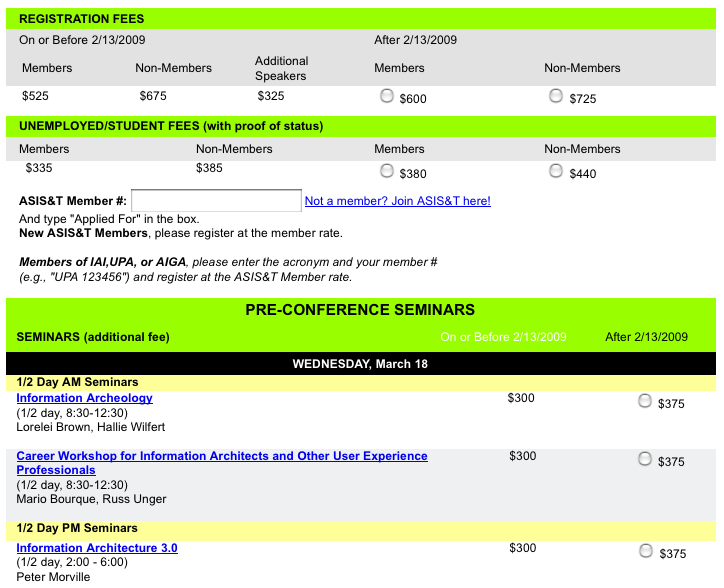Select the Members $600 registration option
The height and width of the screenshot is (588, 724).
coord(386,97)
